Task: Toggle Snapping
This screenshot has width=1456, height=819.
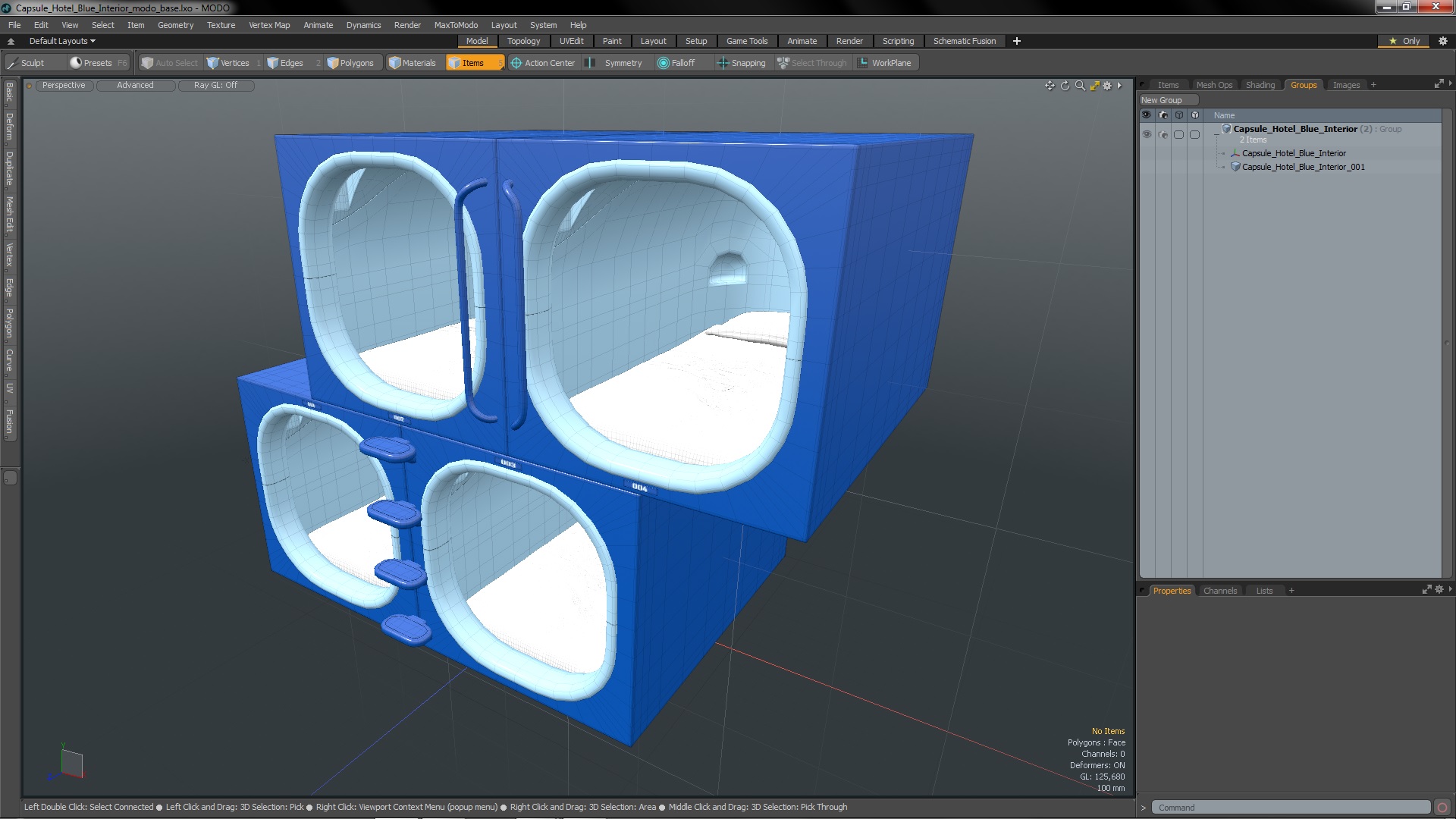Action: click(x=742, y=63)
